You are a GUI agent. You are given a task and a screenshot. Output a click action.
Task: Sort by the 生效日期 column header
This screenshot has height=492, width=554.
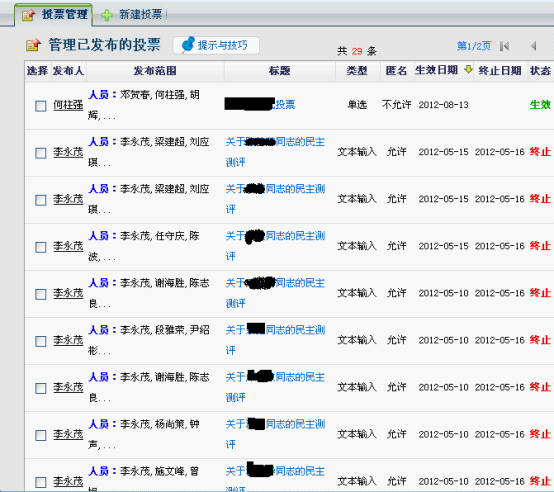pos(436,70)
